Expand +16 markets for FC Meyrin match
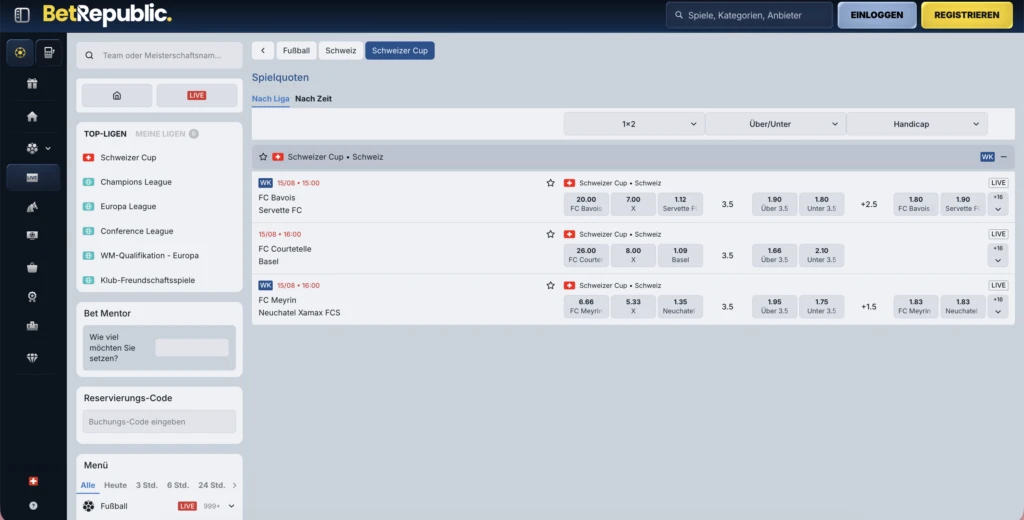Image resolution: width=1024 pixels, height=520 pixels. coord(998,306)
